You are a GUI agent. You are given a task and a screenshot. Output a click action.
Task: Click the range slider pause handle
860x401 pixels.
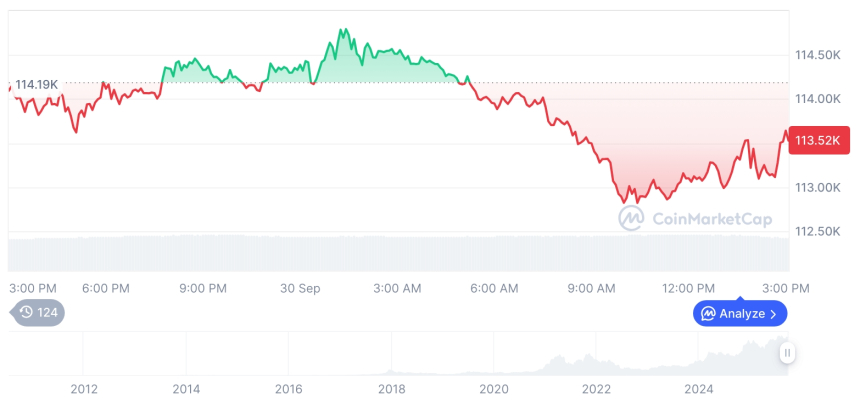point(788,352)
